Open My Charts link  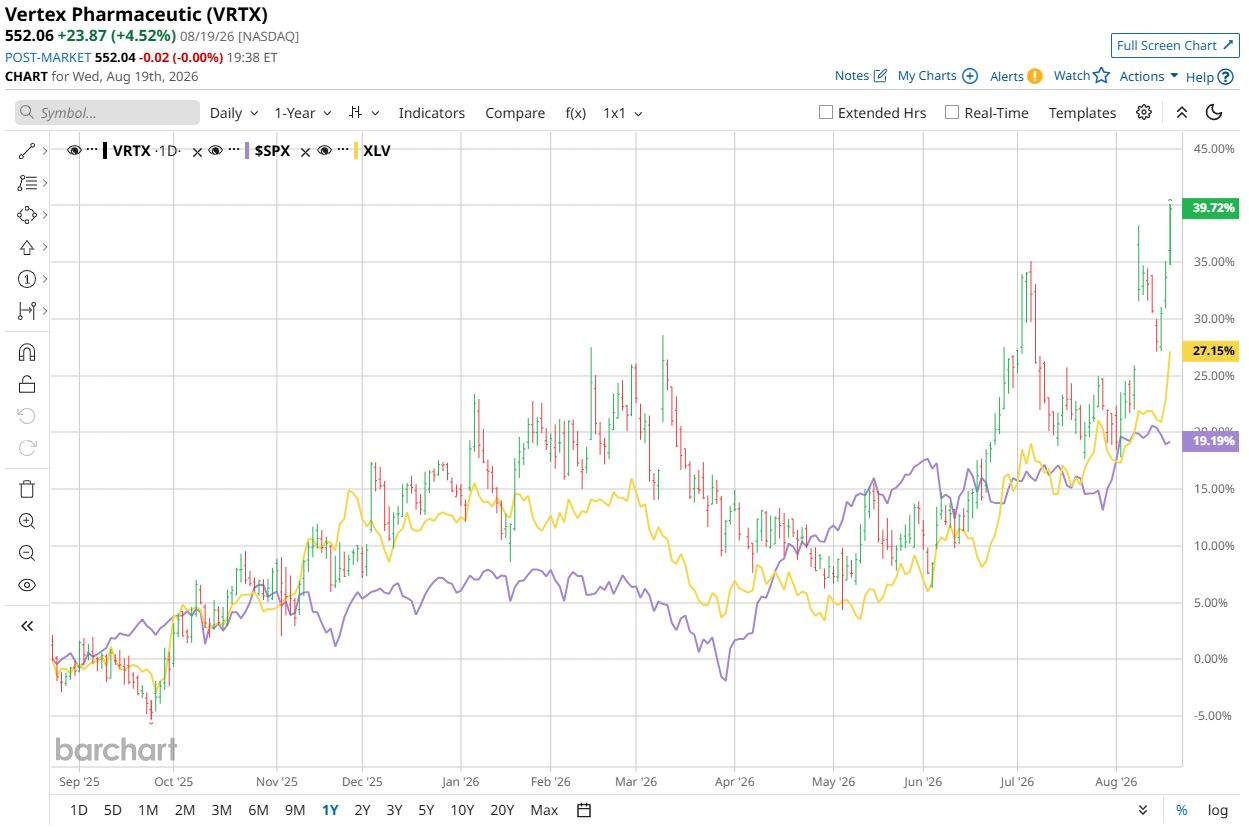pos(937,76)
